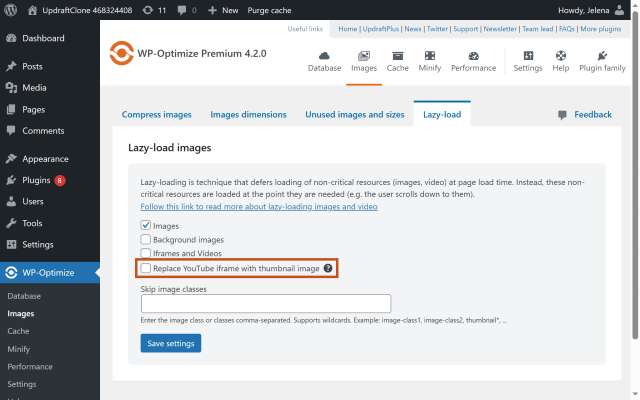Image resolution: width=640 pixels, height=400 pixels.
Task: Open the plugin Settings sliders icon
Action: coord(528,56)
